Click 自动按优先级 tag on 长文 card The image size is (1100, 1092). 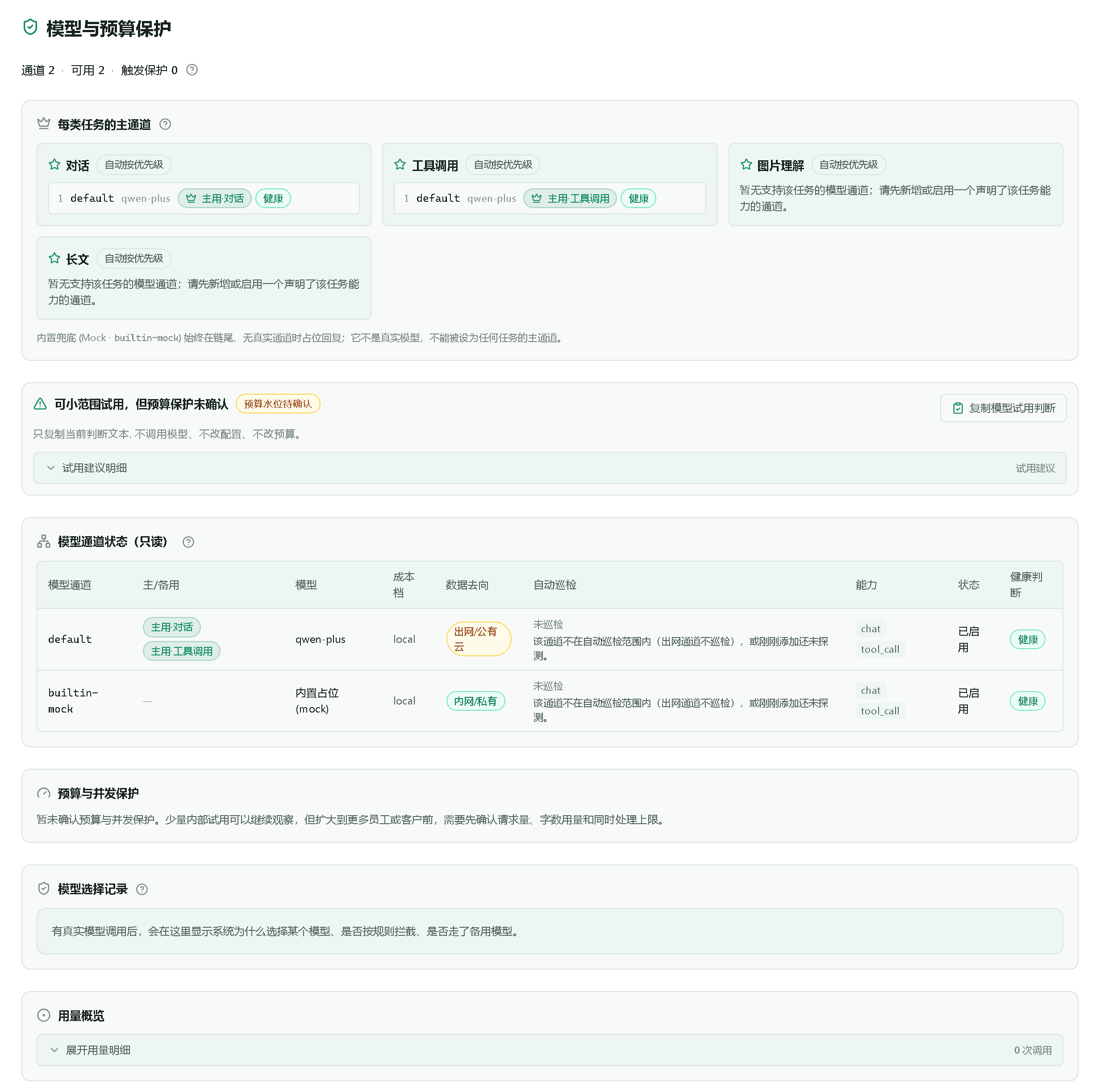[134, 258]
